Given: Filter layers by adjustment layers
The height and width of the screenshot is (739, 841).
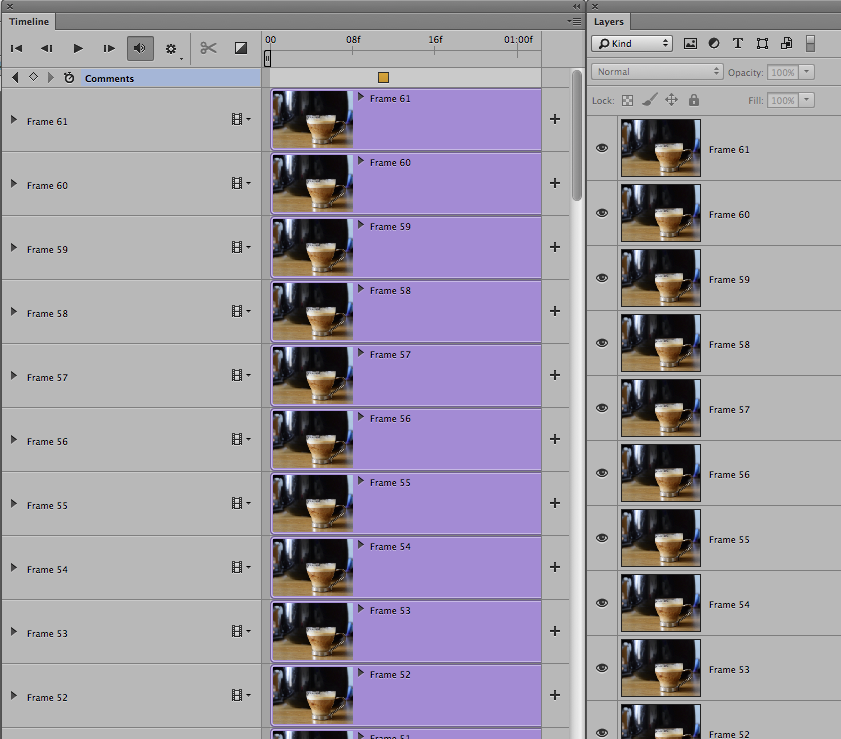Looking at the screenshot, I should pos(714,43).
